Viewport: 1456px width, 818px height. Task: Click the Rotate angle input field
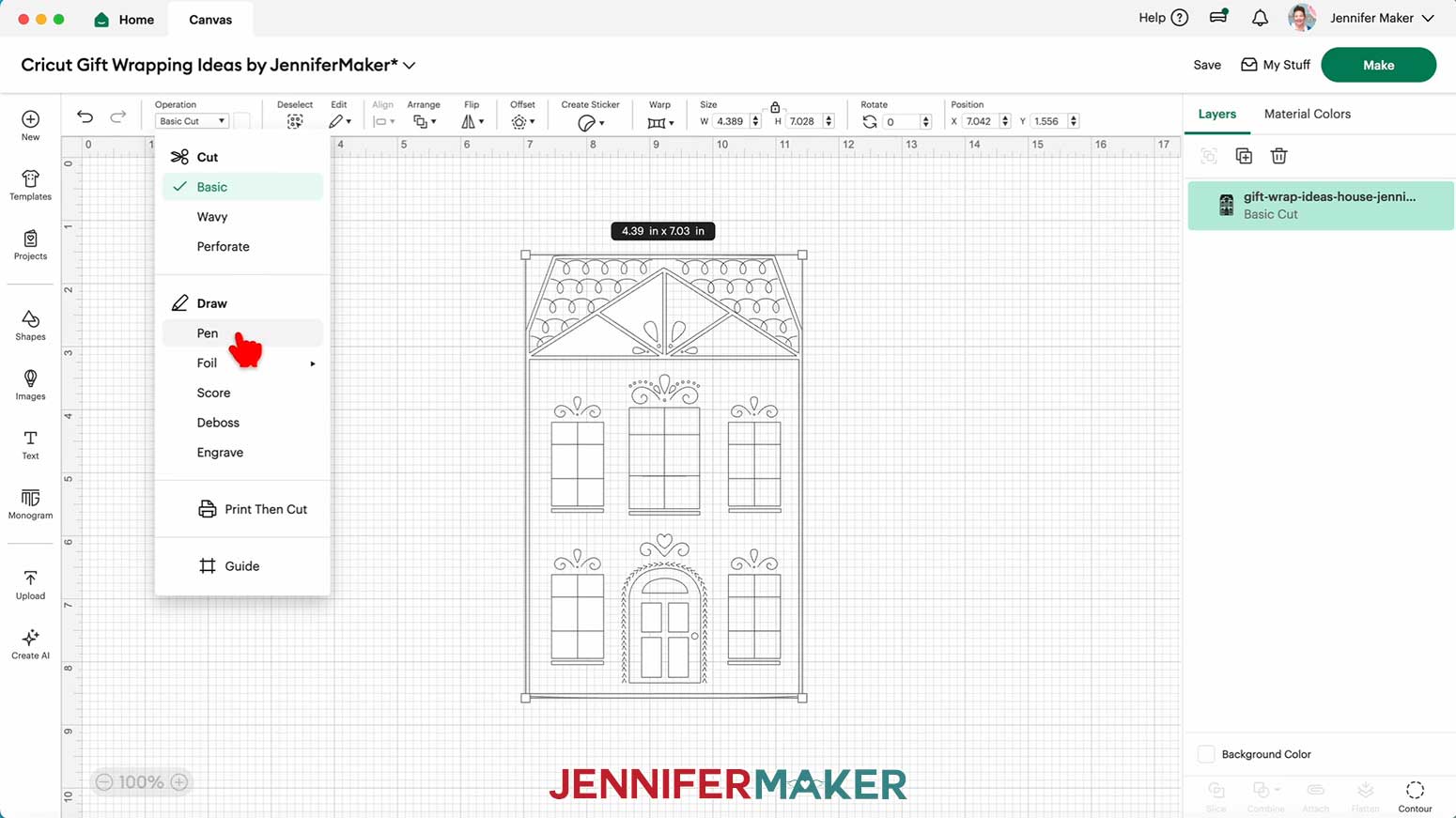point(902,122)
